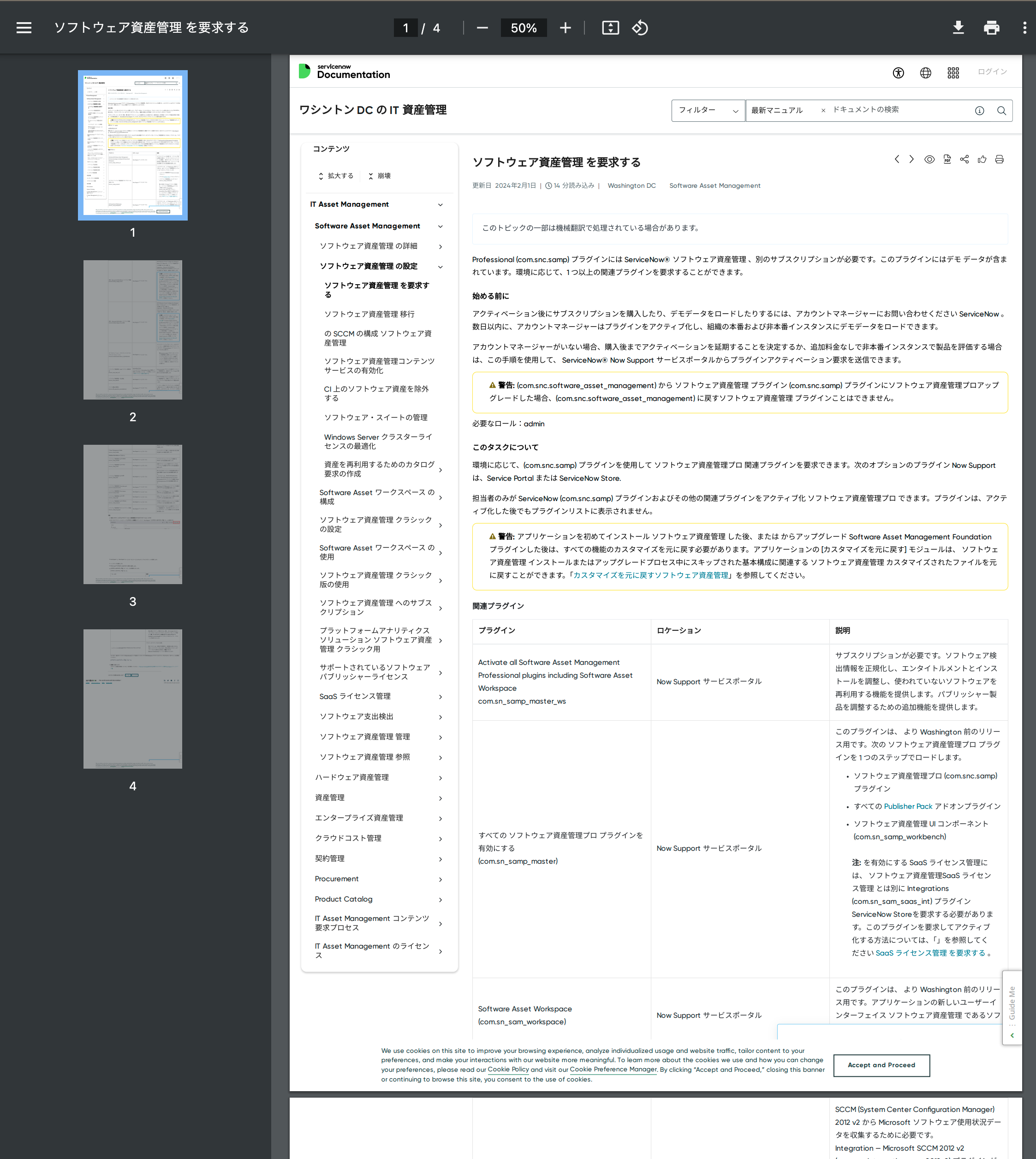
Task: Expand SaaS ライセンス管理 tree item
Action: (440, 697)
